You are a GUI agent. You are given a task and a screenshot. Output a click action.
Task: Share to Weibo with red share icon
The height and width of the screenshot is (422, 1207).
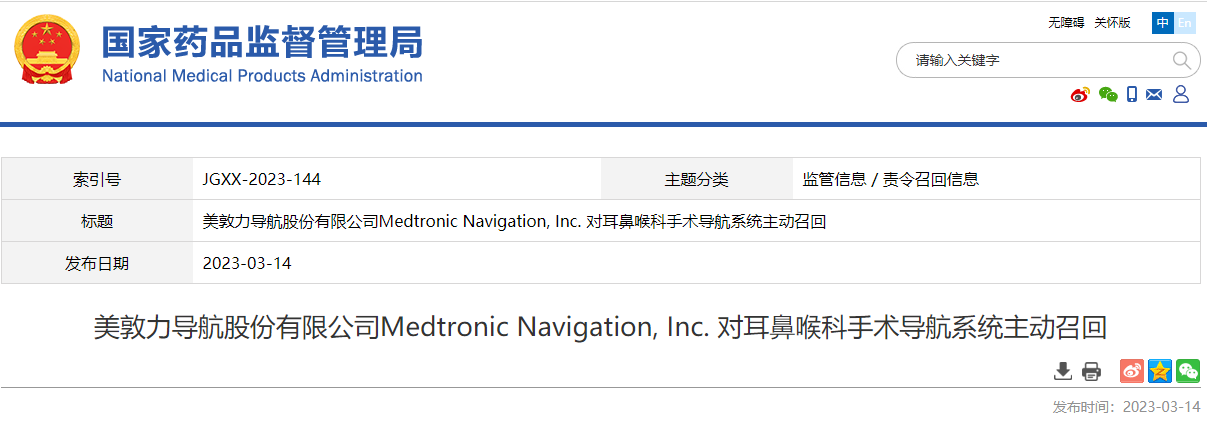tap(1131, 370)
